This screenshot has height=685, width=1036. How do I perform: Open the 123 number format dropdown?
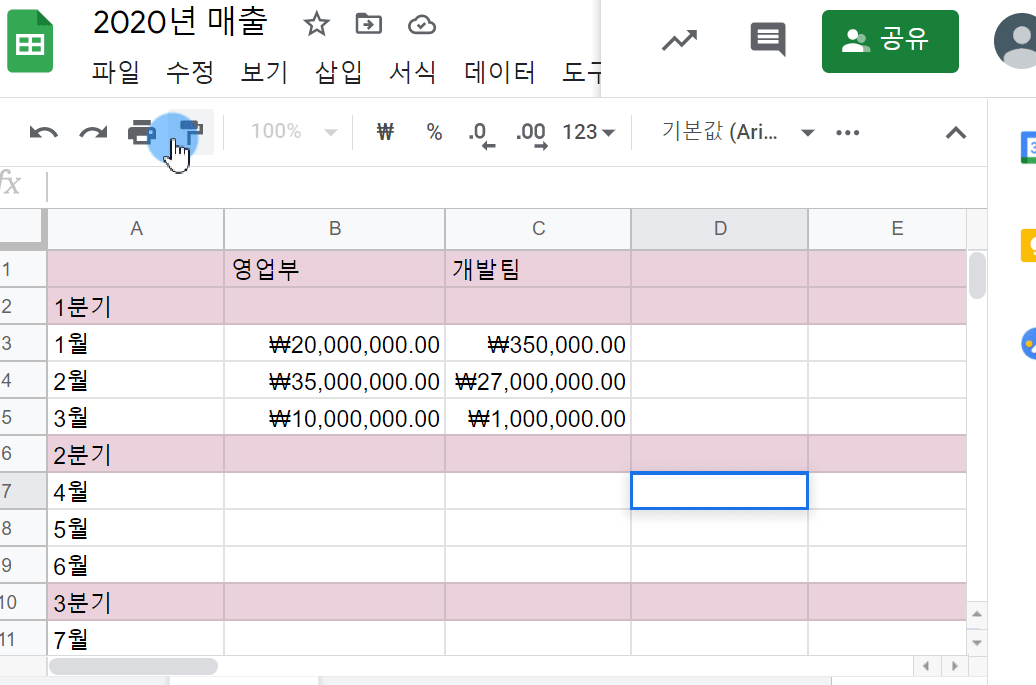click(x=588, y=132)
